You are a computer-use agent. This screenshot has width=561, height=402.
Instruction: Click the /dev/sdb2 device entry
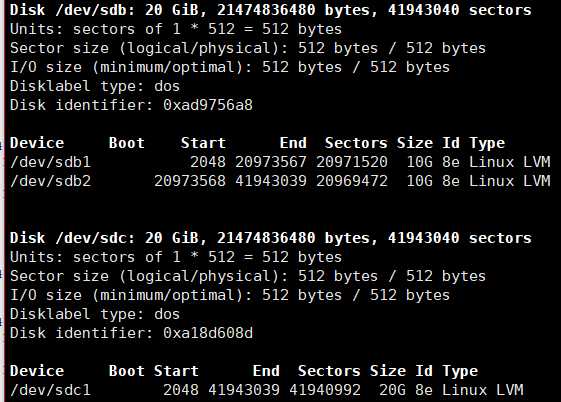[50, 181]
